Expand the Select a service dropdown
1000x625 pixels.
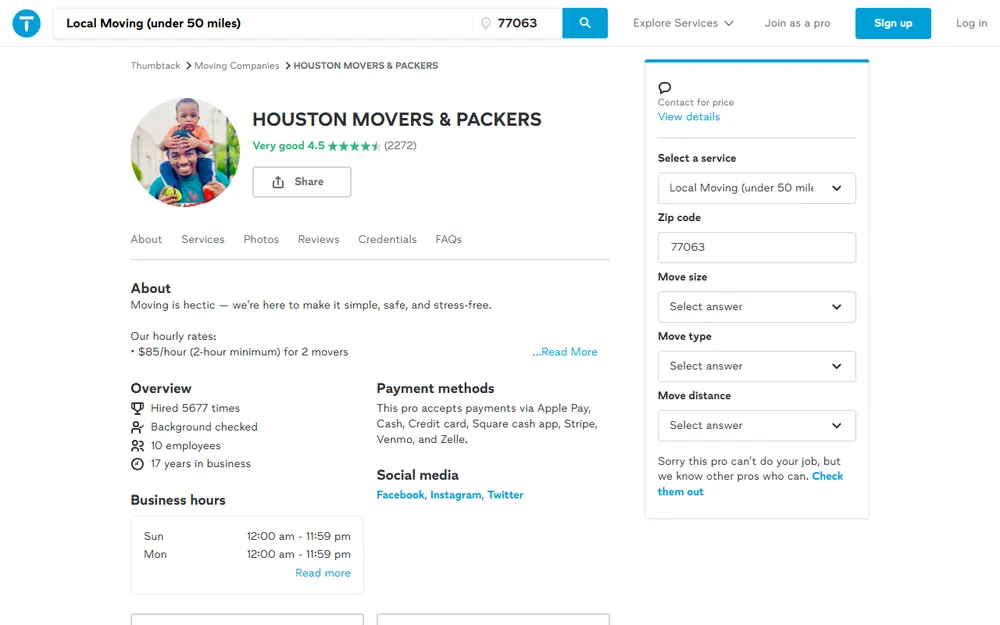coord(756,188)
